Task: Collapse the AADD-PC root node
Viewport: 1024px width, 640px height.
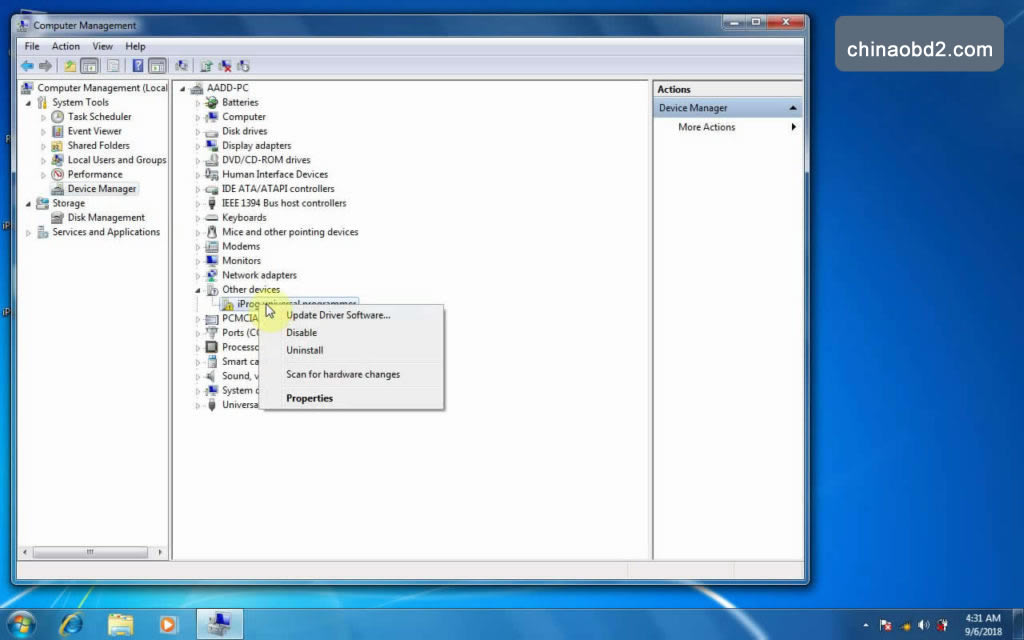Action: [183, 88]
